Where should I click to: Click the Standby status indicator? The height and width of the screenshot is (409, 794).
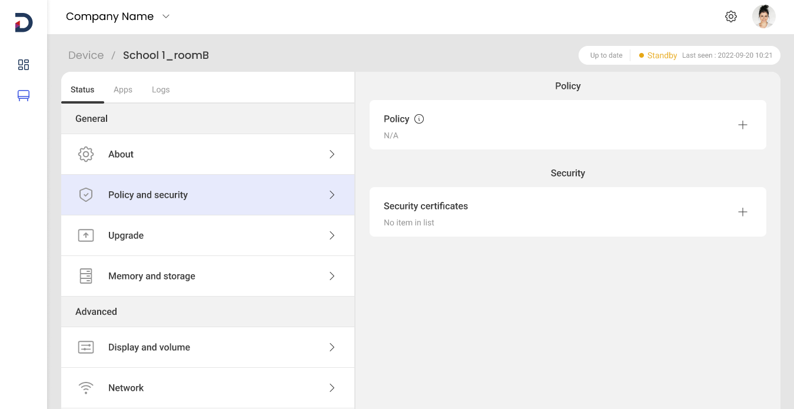pos(658,56)
